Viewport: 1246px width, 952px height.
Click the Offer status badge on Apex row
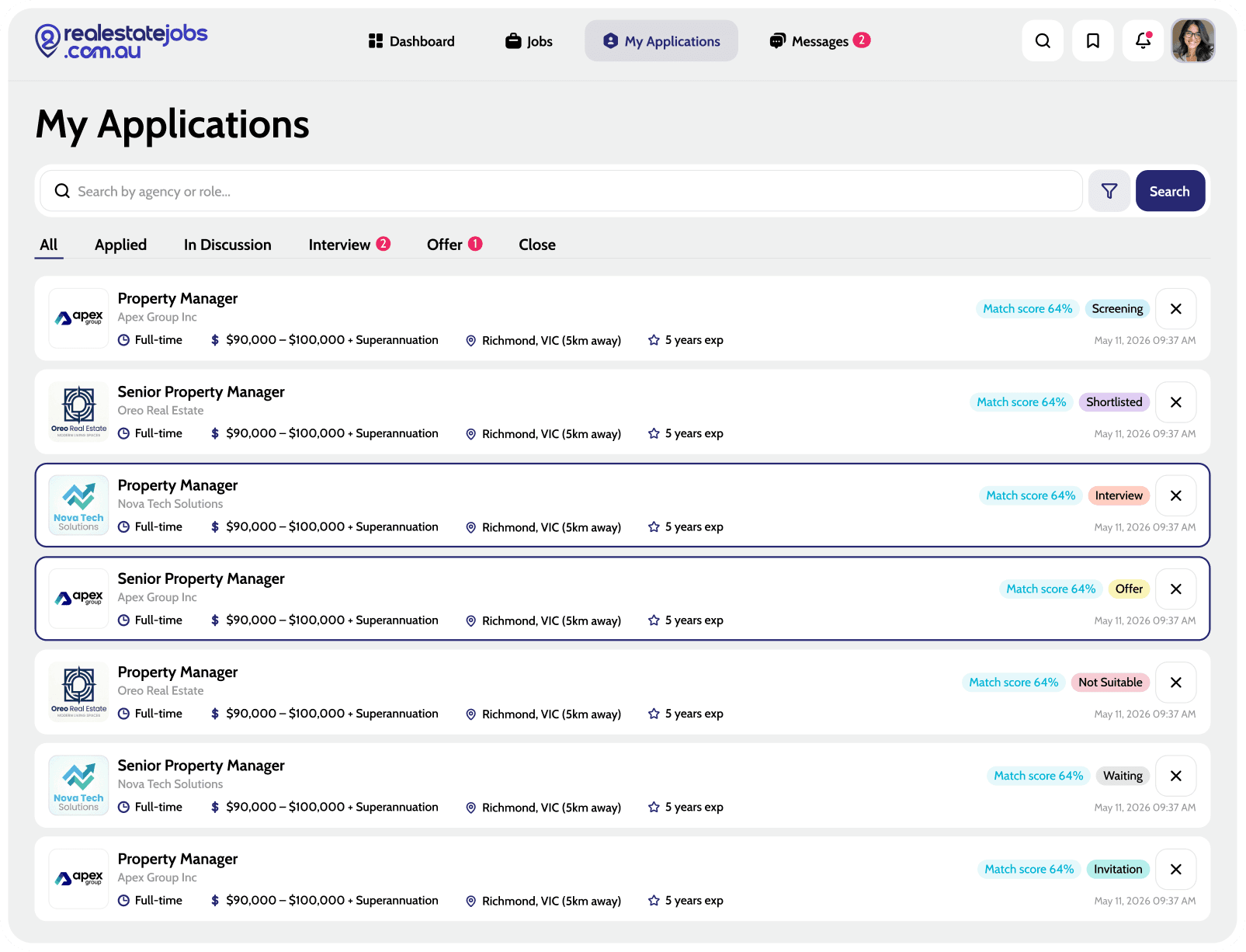click(x=1129, y=589)
